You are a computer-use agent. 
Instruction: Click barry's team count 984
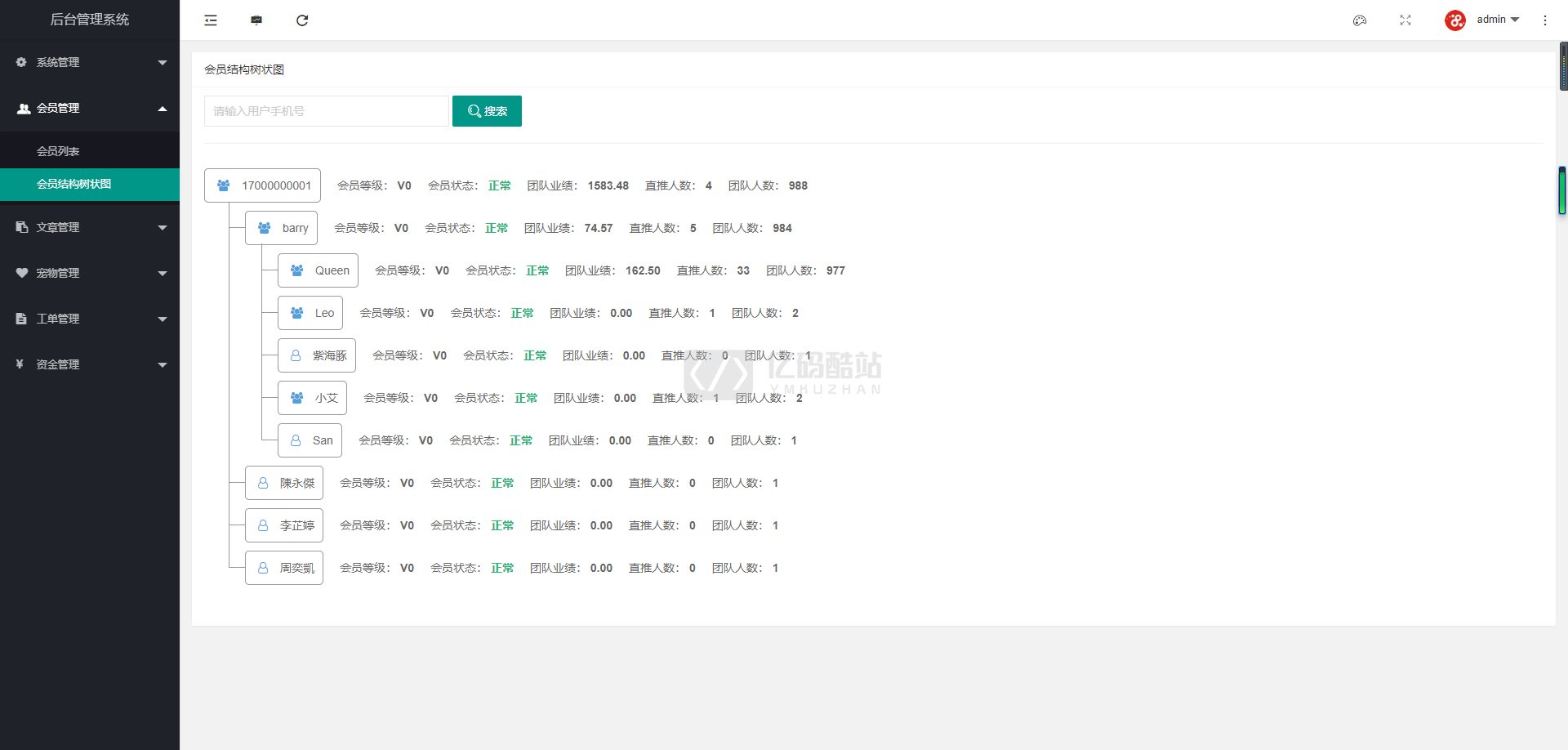[782, 228]
